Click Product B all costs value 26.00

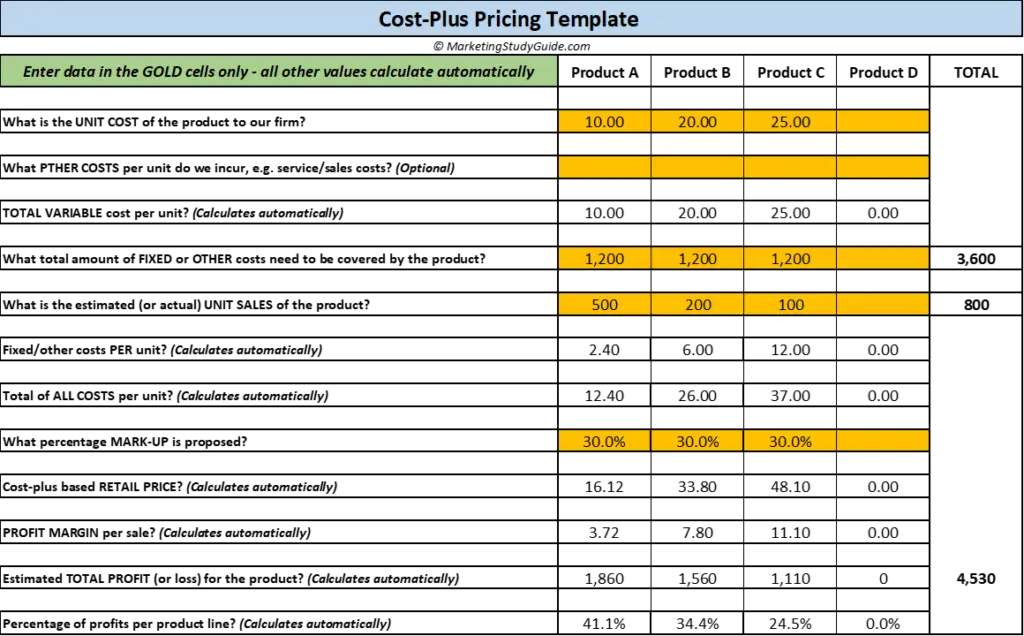pos(697,396)
